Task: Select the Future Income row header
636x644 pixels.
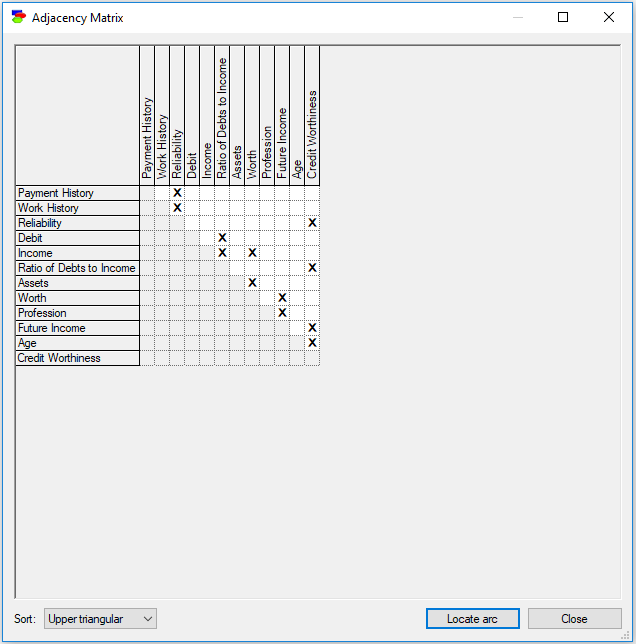Action: click(x=78, y=328)
